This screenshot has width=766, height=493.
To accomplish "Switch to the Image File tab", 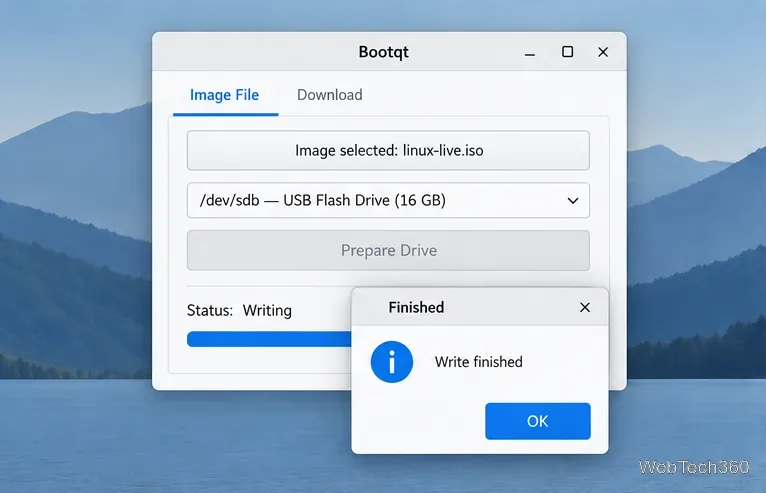I will (225, 95).
